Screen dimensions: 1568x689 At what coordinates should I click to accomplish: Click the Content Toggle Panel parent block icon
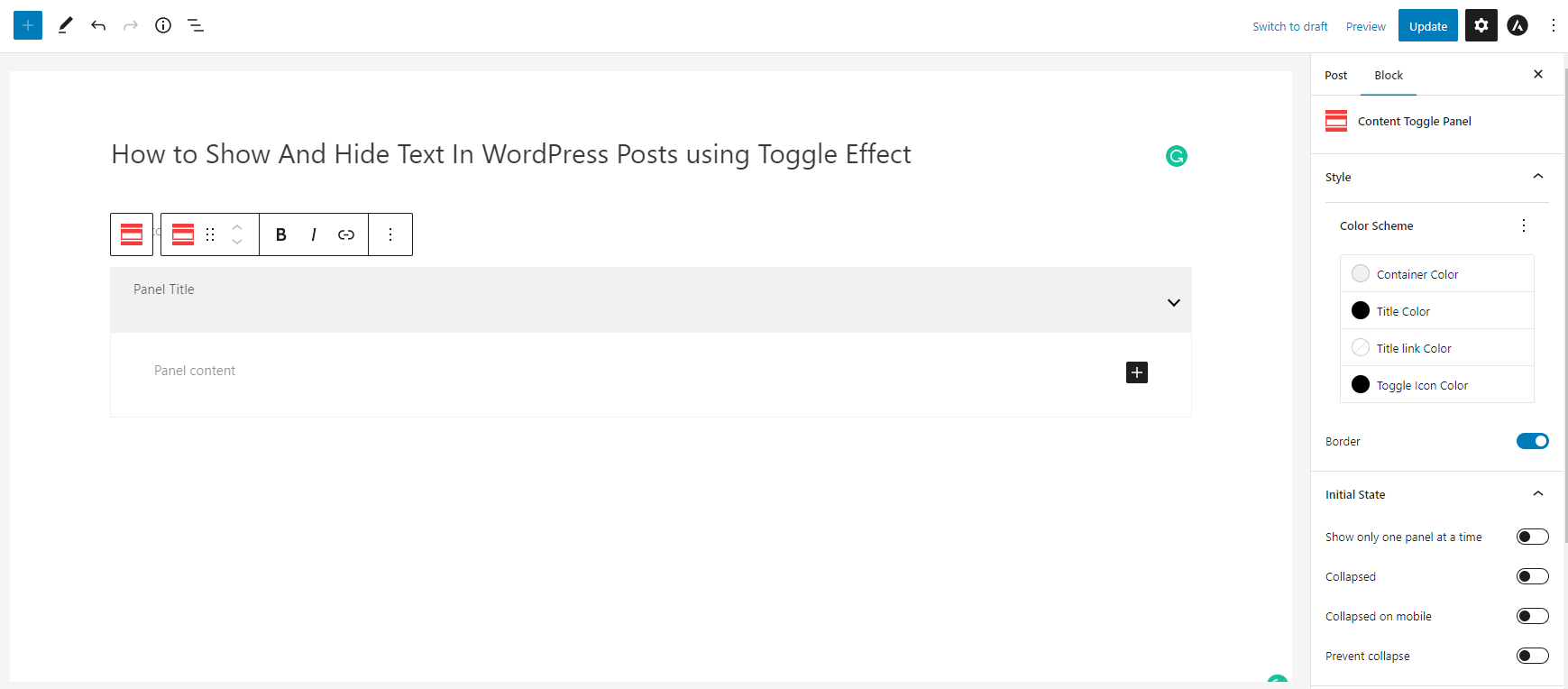tap(131, 234)
